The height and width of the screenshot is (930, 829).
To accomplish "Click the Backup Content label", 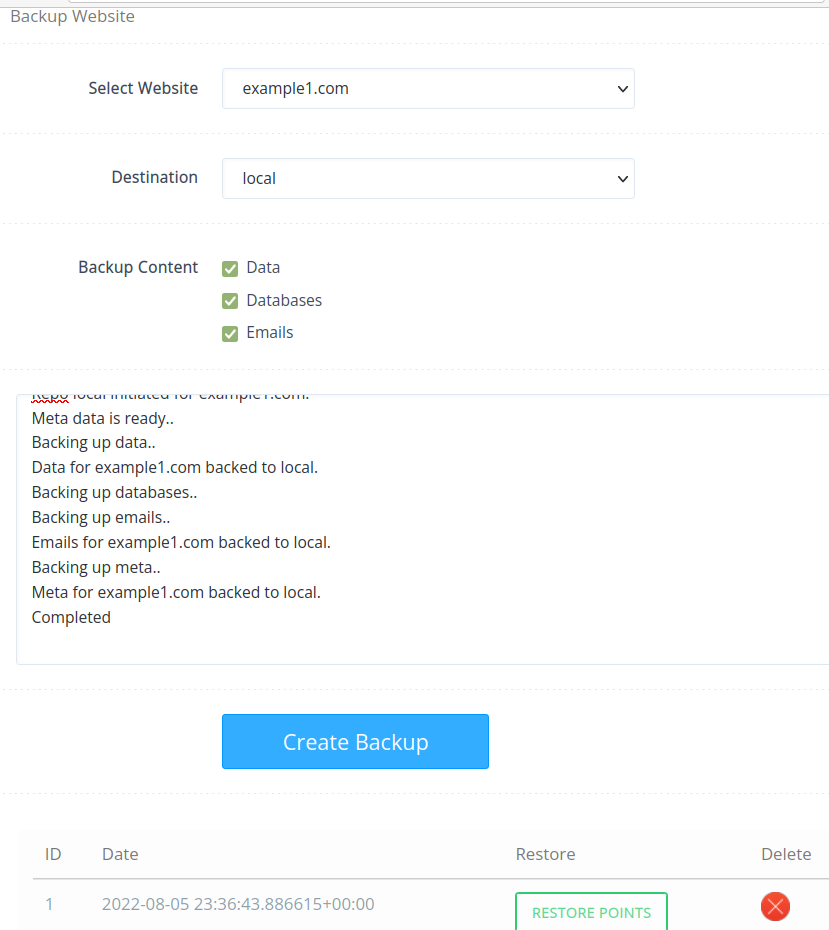I will coord(138,268).
